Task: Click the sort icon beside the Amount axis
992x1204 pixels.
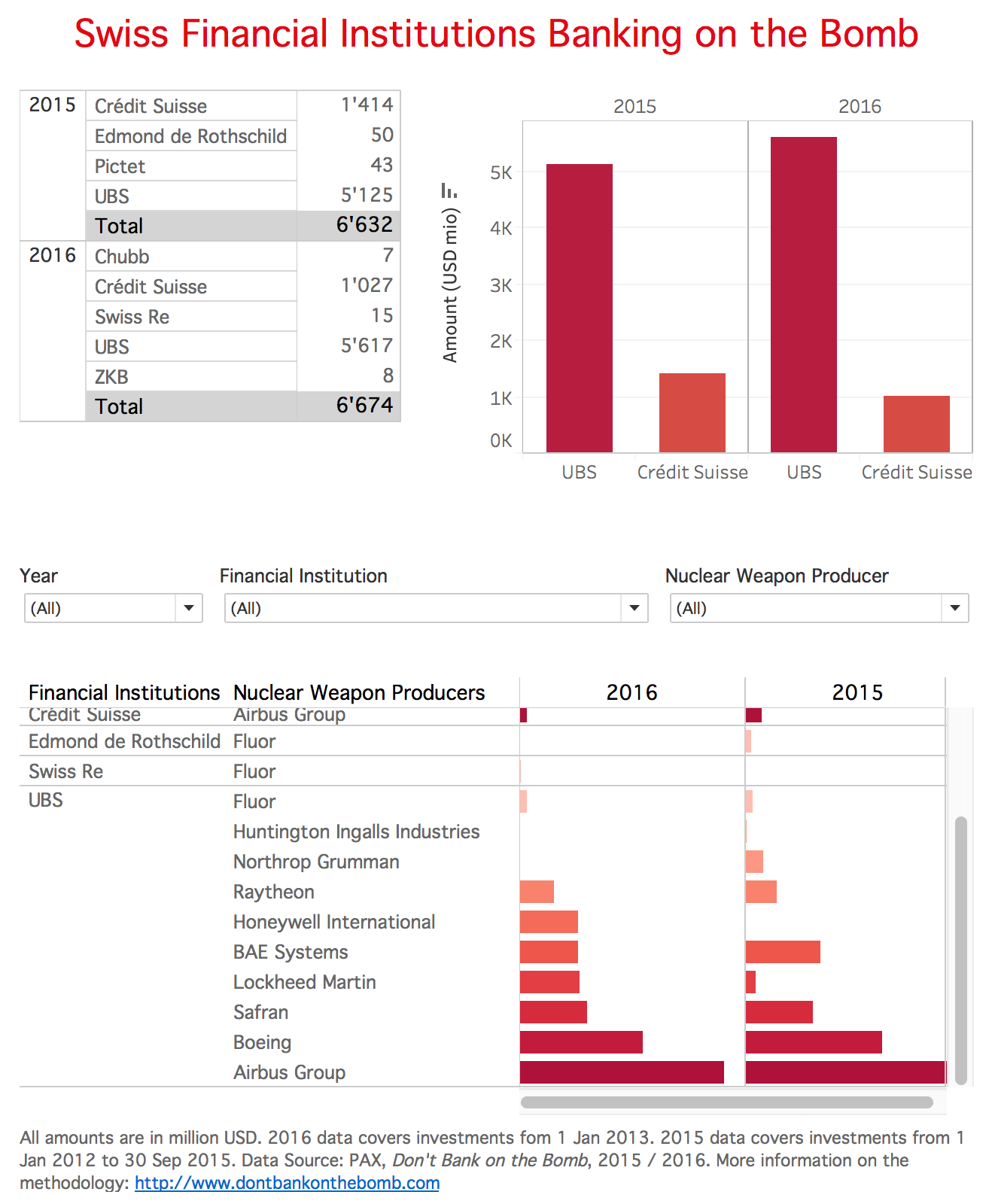Action: (449, 191)
